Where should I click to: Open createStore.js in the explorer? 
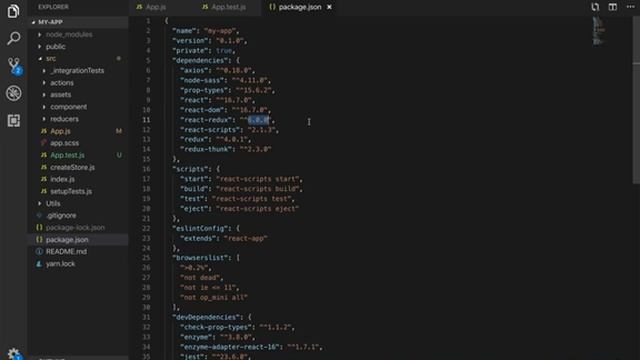(78, 167)
